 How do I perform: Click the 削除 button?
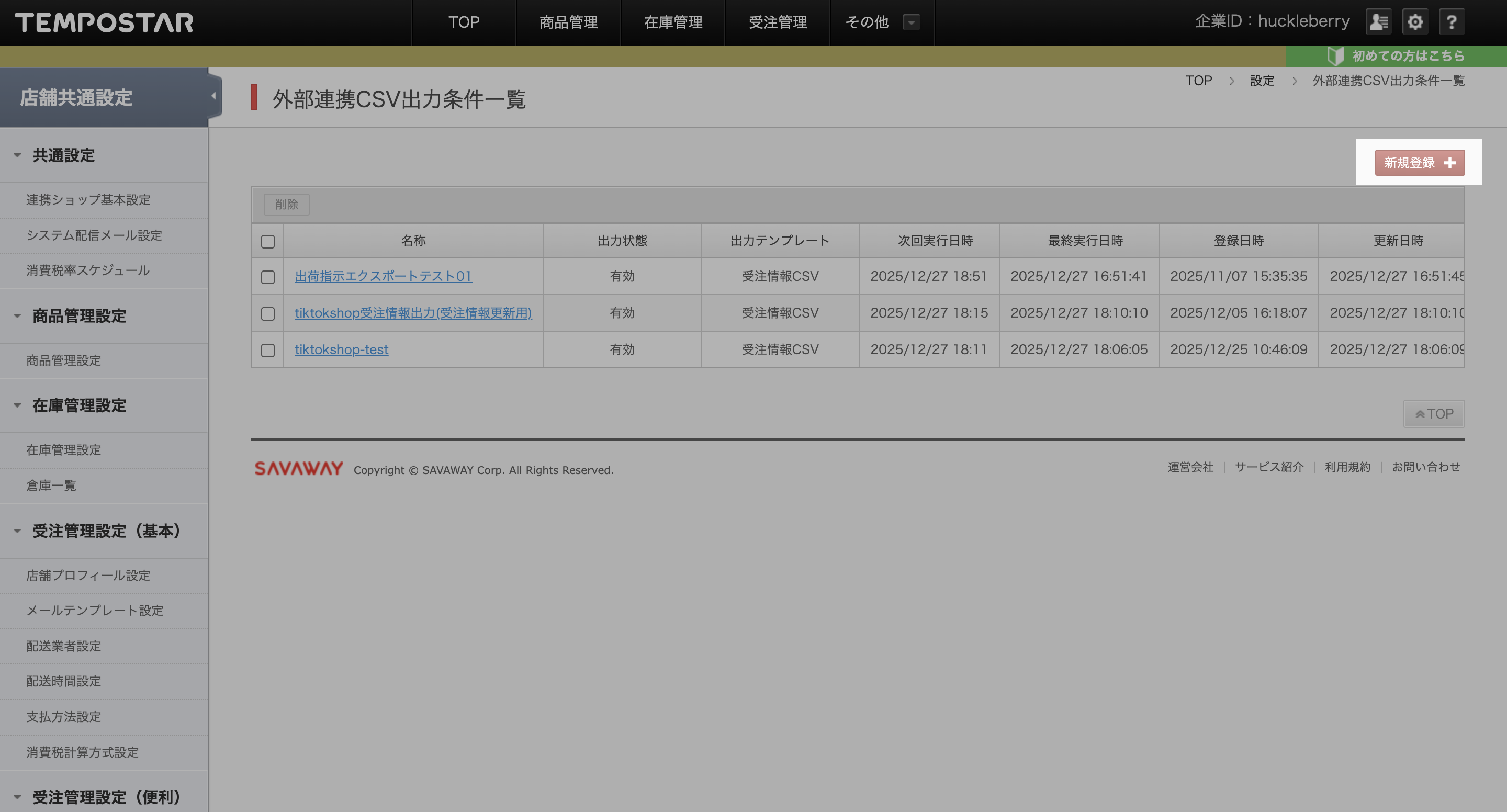pyautogui.click(x=286, y=204)
